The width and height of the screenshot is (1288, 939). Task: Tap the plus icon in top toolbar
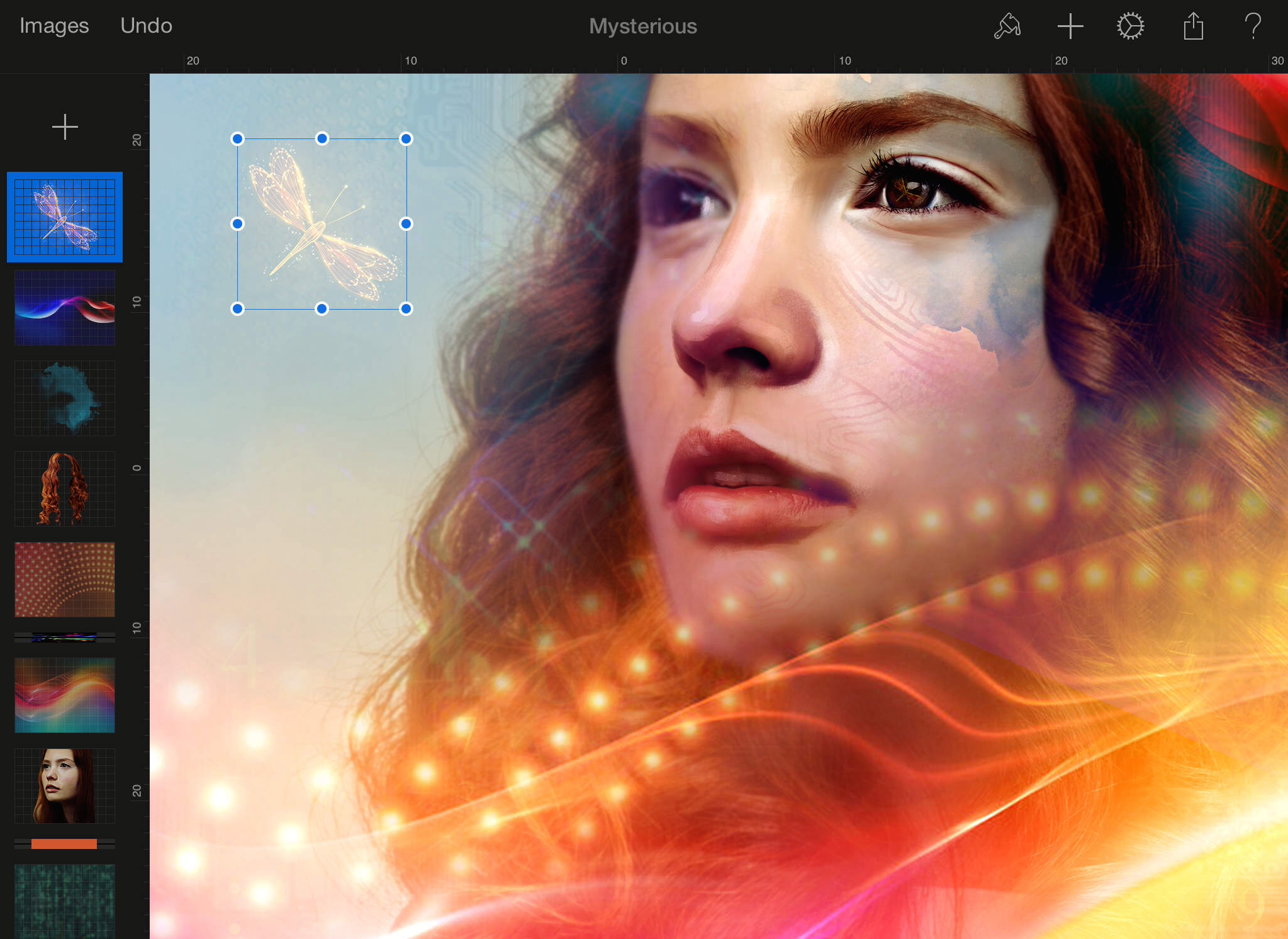(x=1070, y=26)
